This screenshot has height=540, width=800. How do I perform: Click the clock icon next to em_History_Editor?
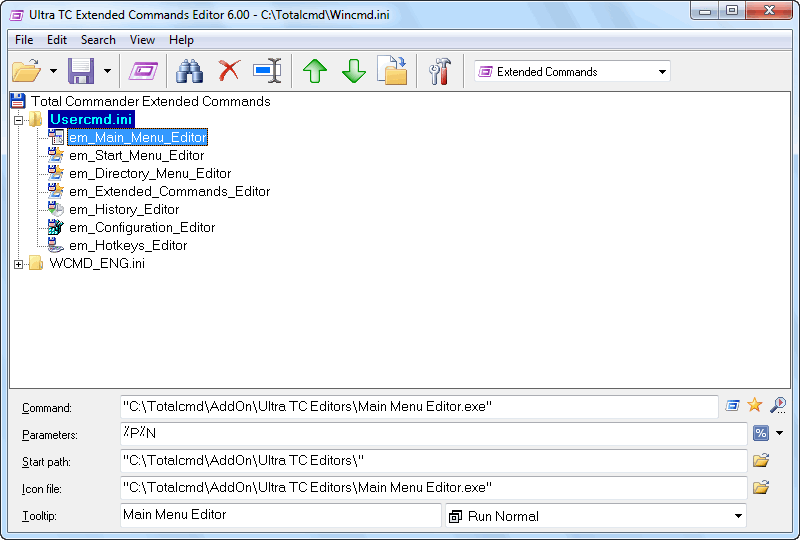click(x=56, y=209)
